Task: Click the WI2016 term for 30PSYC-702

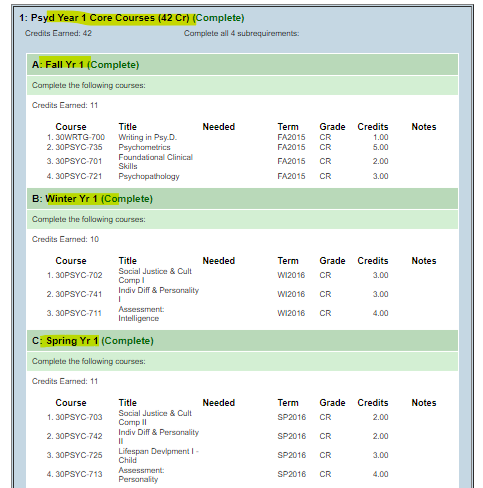Action: pyautogui.click(x=291, y=275)
